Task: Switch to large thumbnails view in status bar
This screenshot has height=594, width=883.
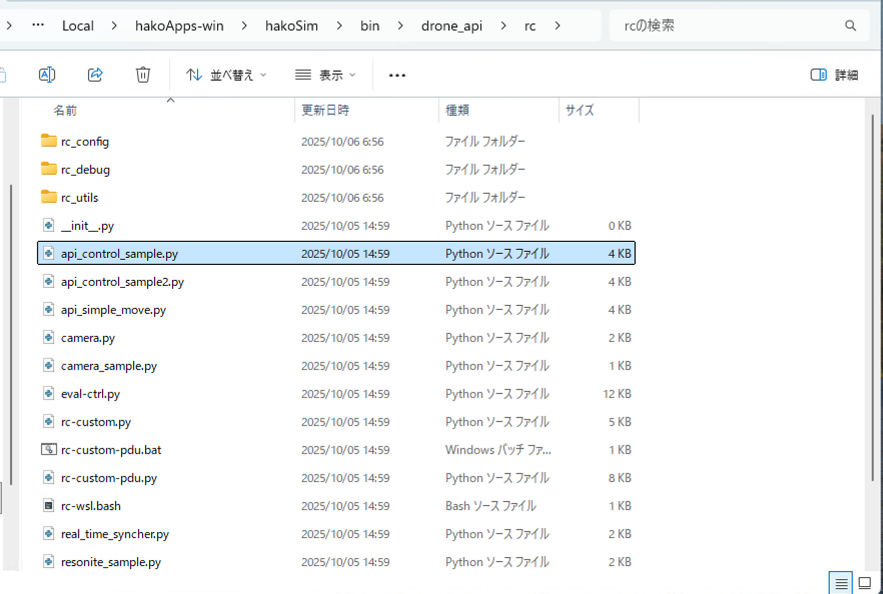Action: point(865,583)
